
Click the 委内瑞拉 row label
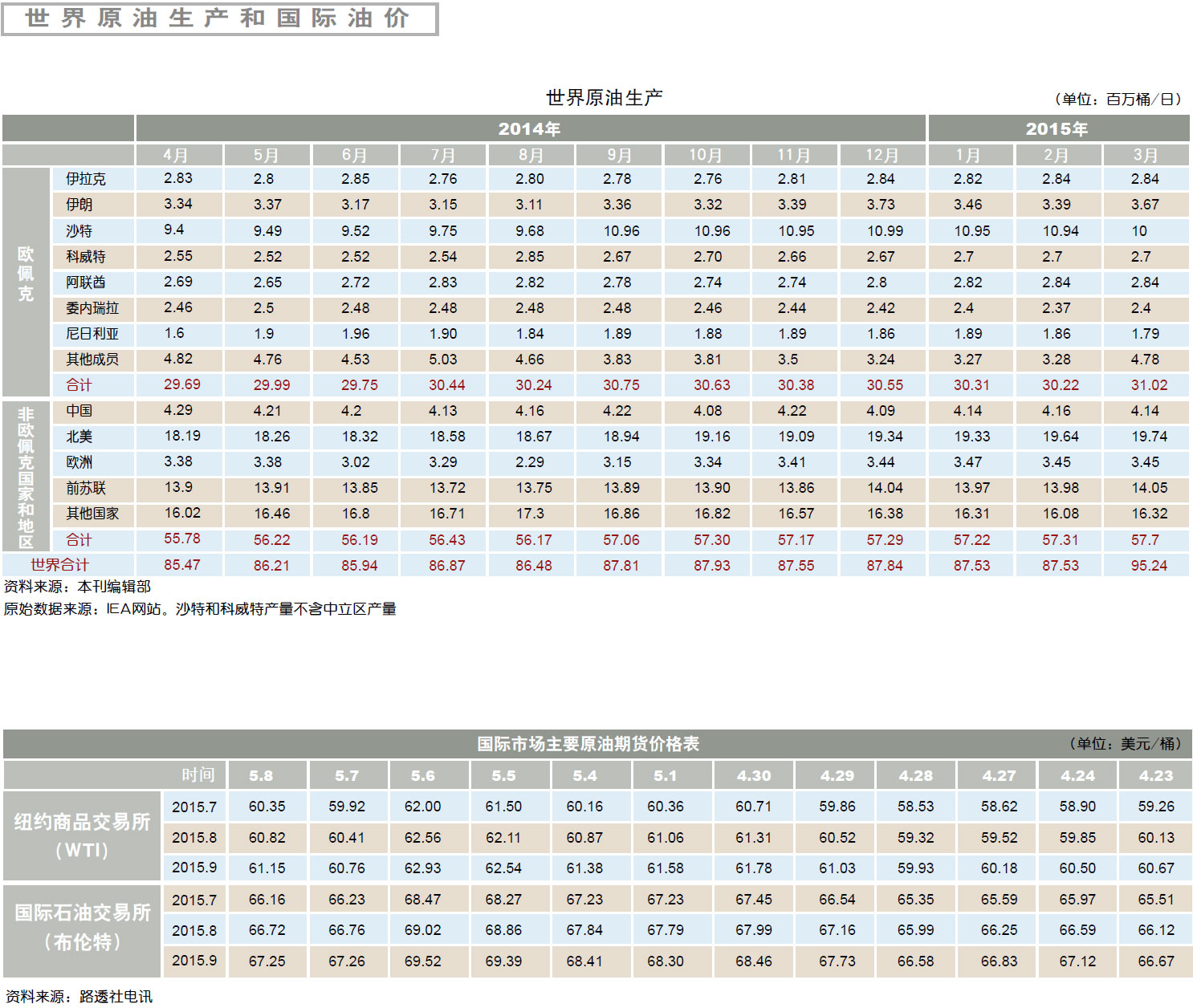tap(92, 308)
